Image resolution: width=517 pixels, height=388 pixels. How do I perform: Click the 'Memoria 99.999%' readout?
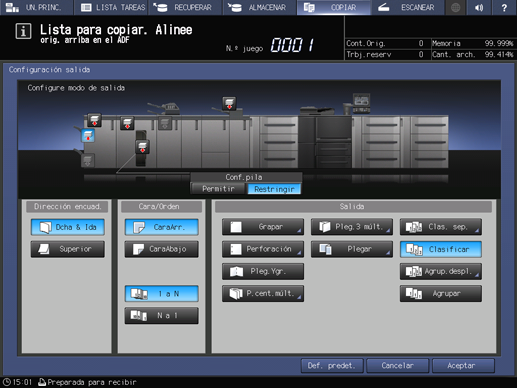[472, 43]
